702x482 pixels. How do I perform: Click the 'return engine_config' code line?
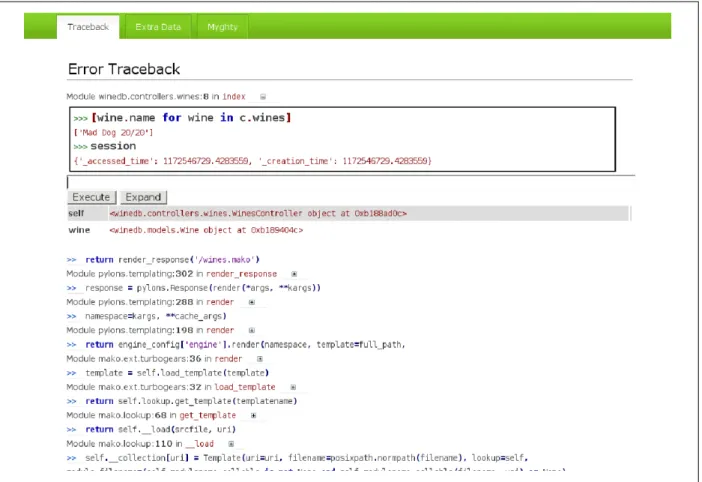tap(245, 345)
